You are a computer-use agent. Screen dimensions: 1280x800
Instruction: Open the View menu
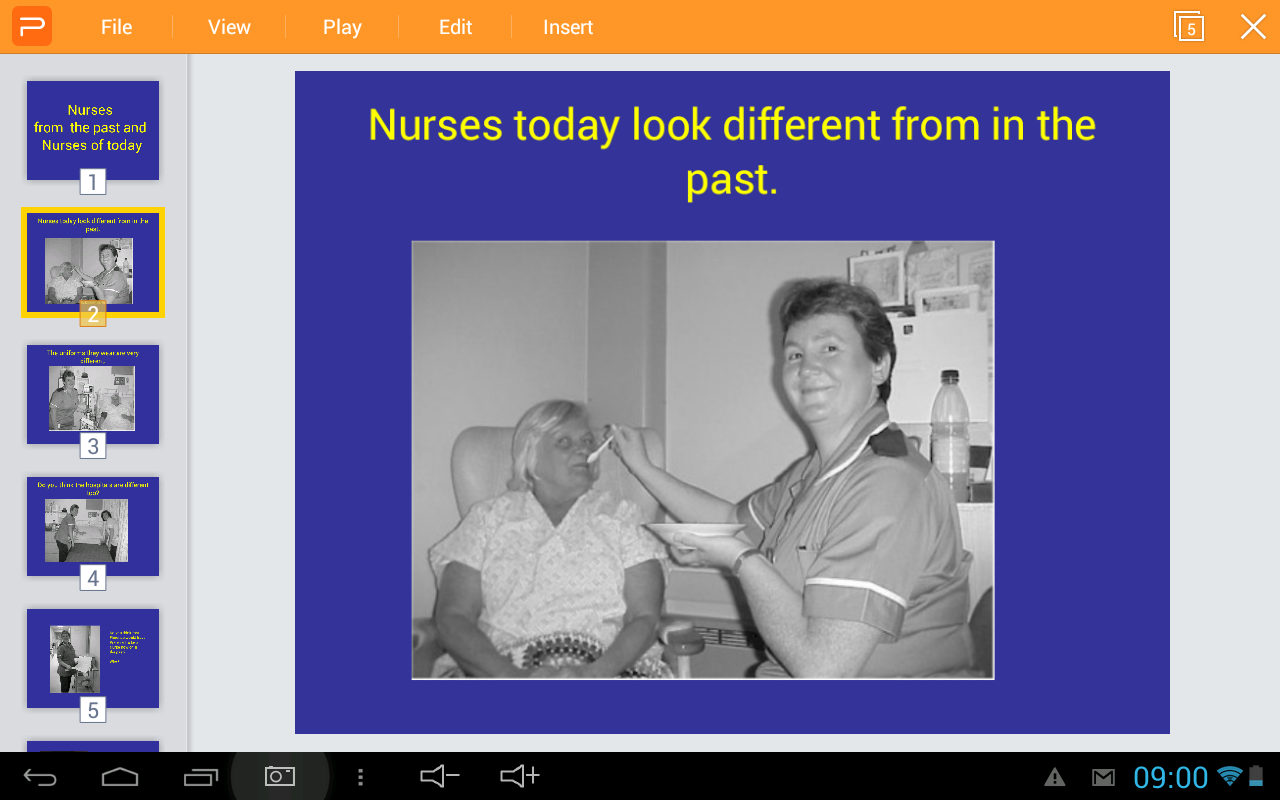tap(228, 27)
